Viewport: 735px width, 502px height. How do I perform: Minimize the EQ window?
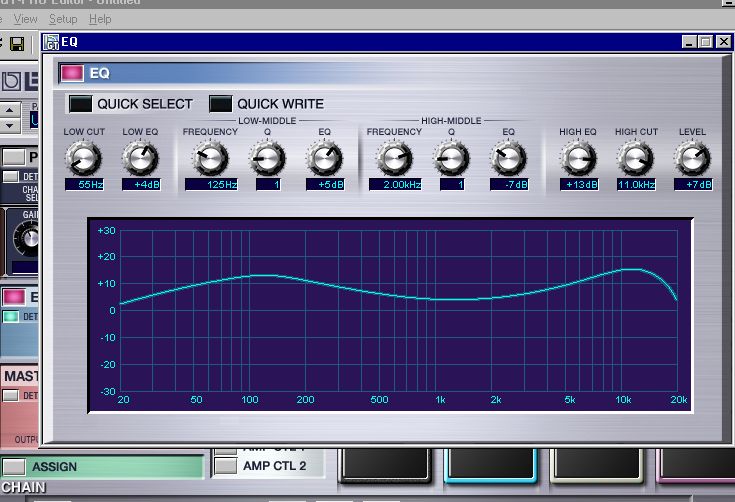click(x=689, y=42)
